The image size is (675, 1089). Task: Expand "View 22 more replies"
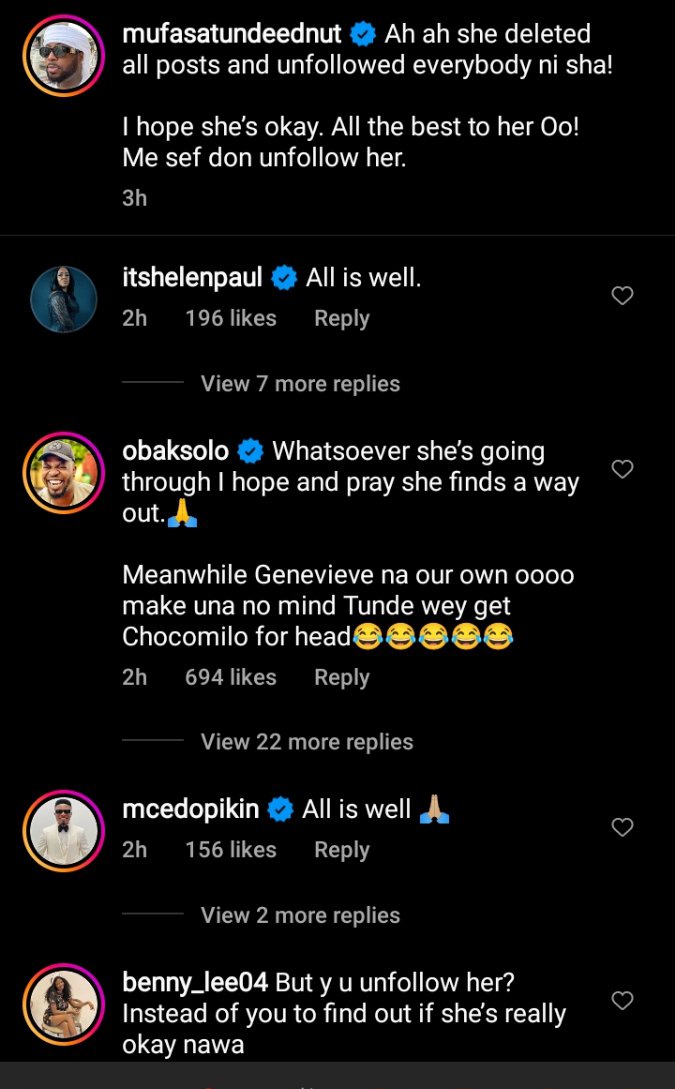click(x=306, y=742)
